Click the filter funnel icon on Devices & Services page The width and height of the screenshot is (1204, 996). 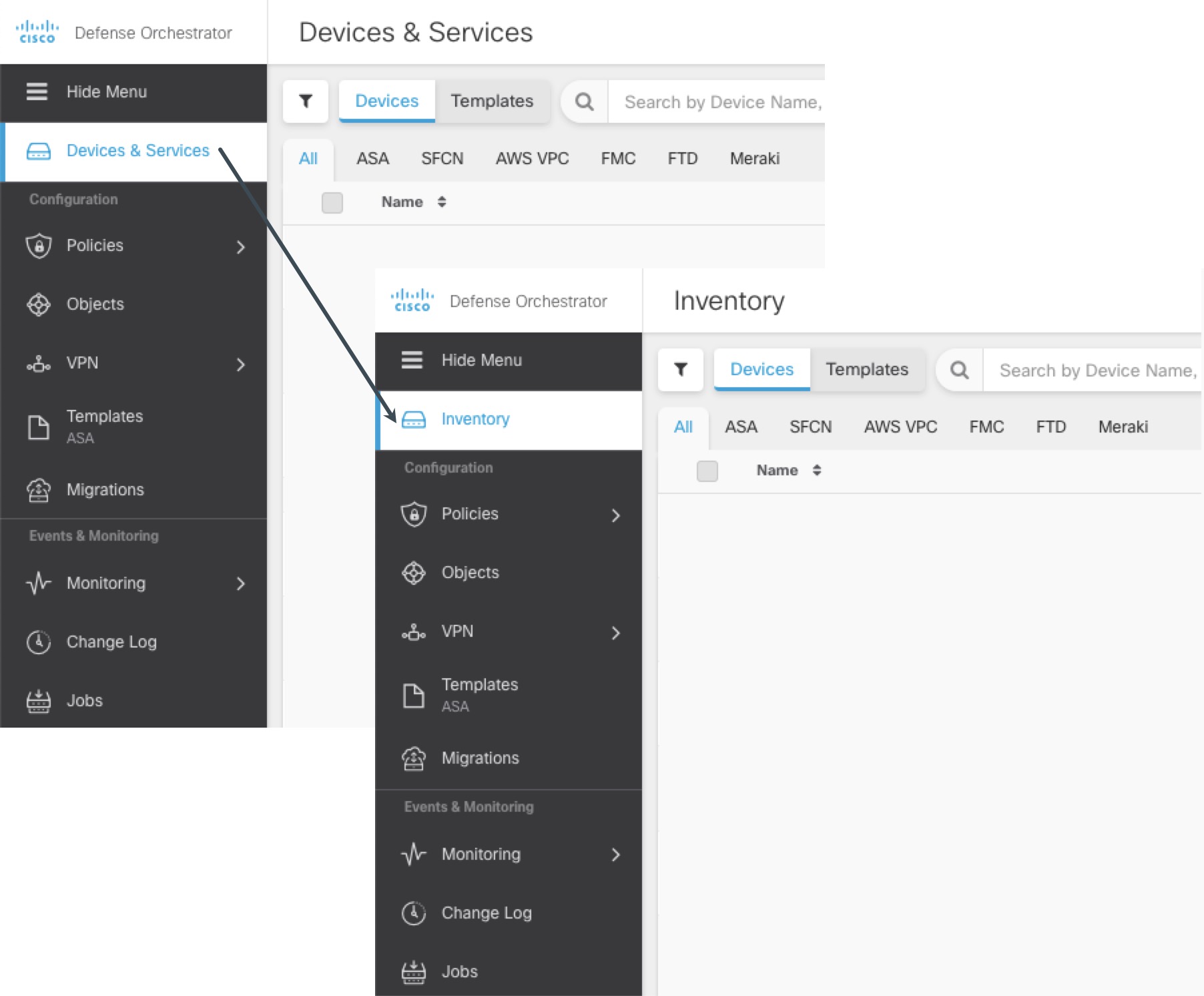[x=306, y=101]
